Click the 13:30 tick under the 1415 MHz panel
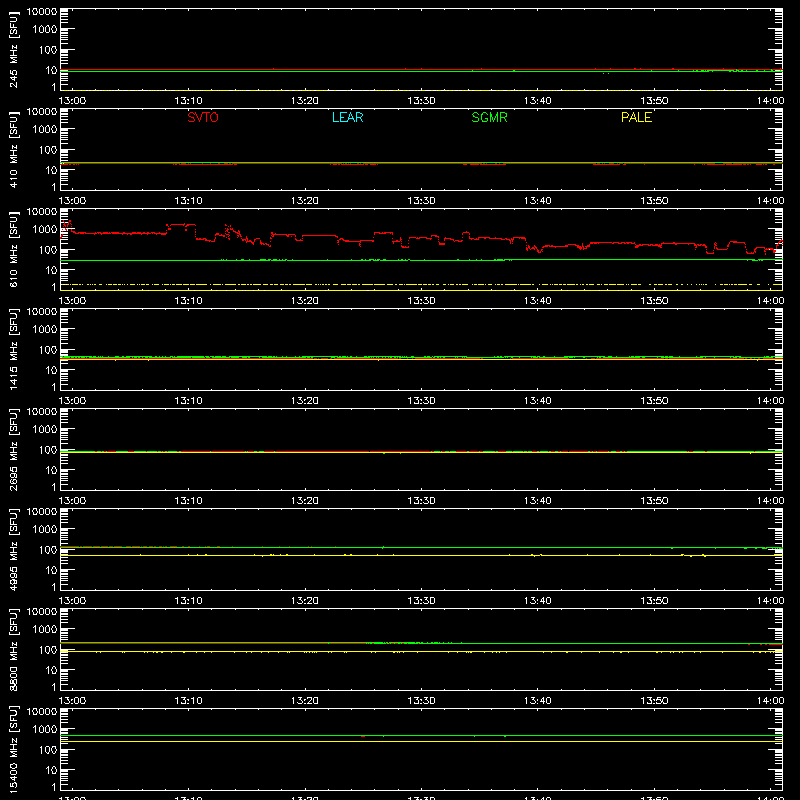Image resolution: width=800 pixels, height=800 pixels. [421, 401]
